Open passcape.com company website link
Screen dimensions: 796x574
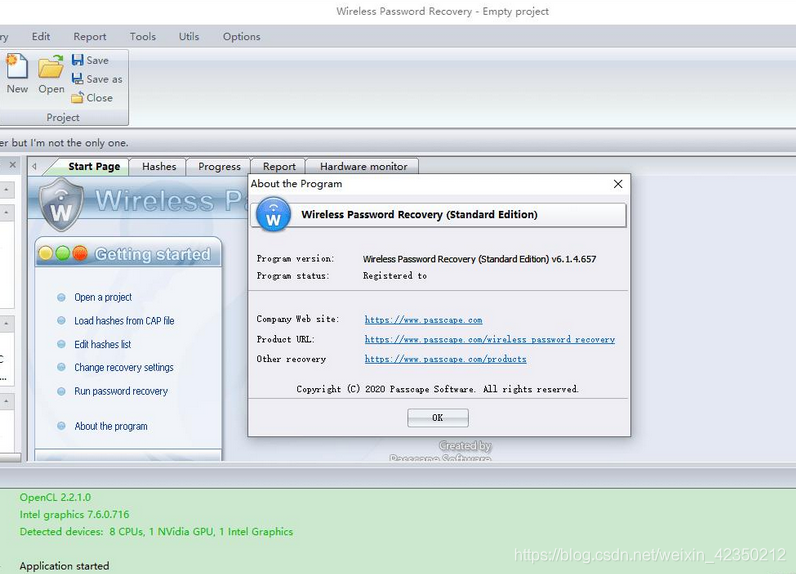coord(423,320)
